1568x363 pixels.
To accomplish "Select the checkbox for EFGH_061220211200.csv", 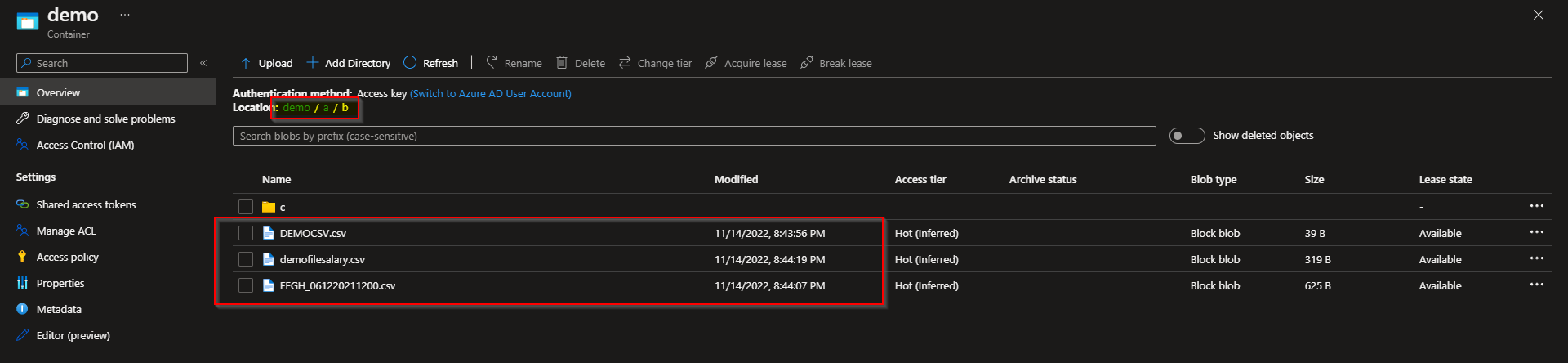I will pyautogui.click(x=246, y=285).
